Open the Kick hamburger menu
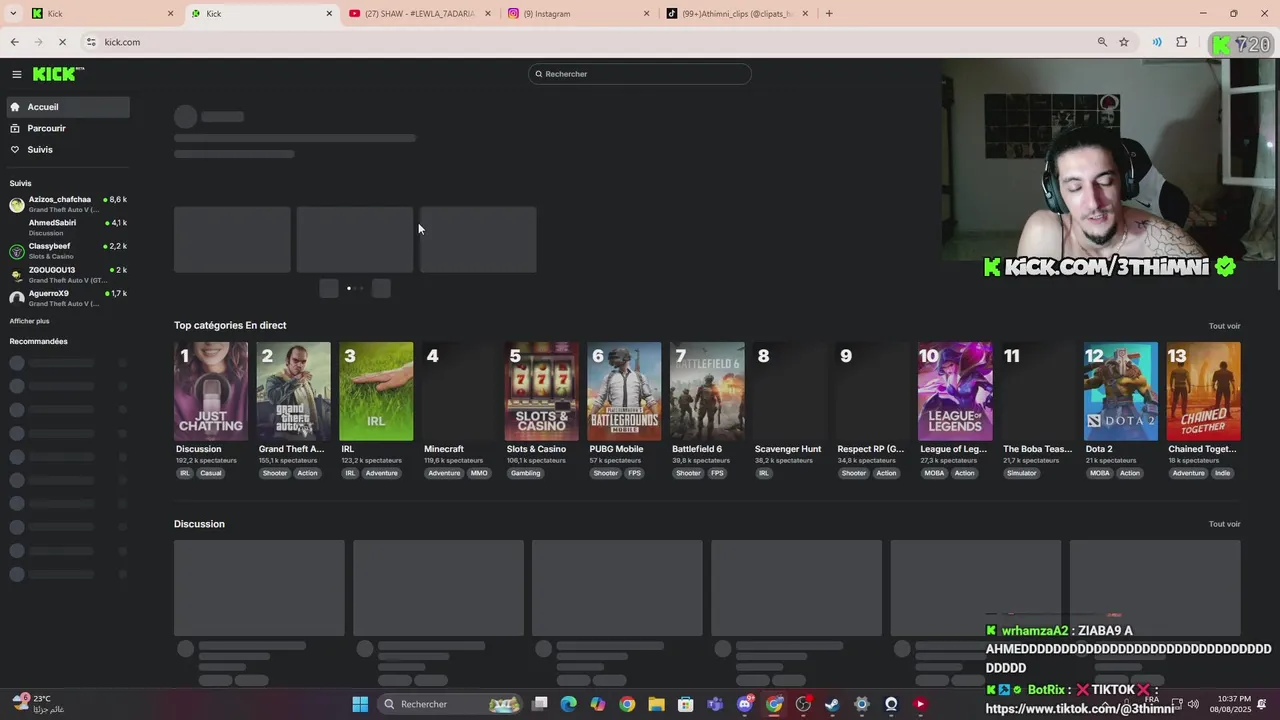Image resolution: width=1280 pixels, height=720 pixels. click(x=17, y=74)
